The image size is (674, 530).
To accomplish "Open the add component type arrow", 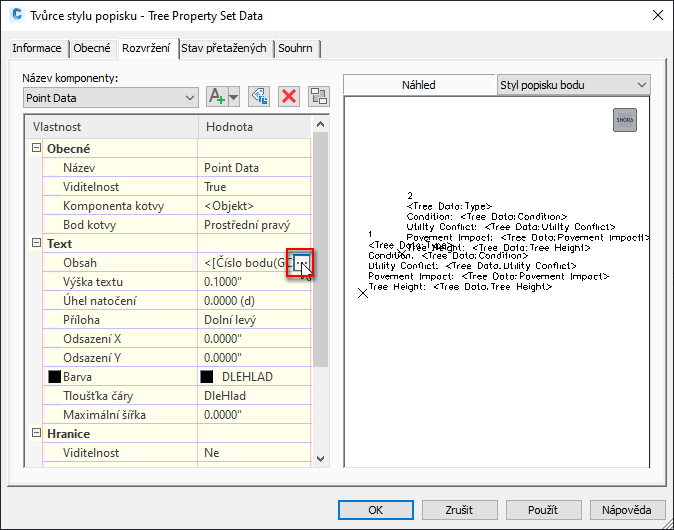I will (x=233, y=97).
